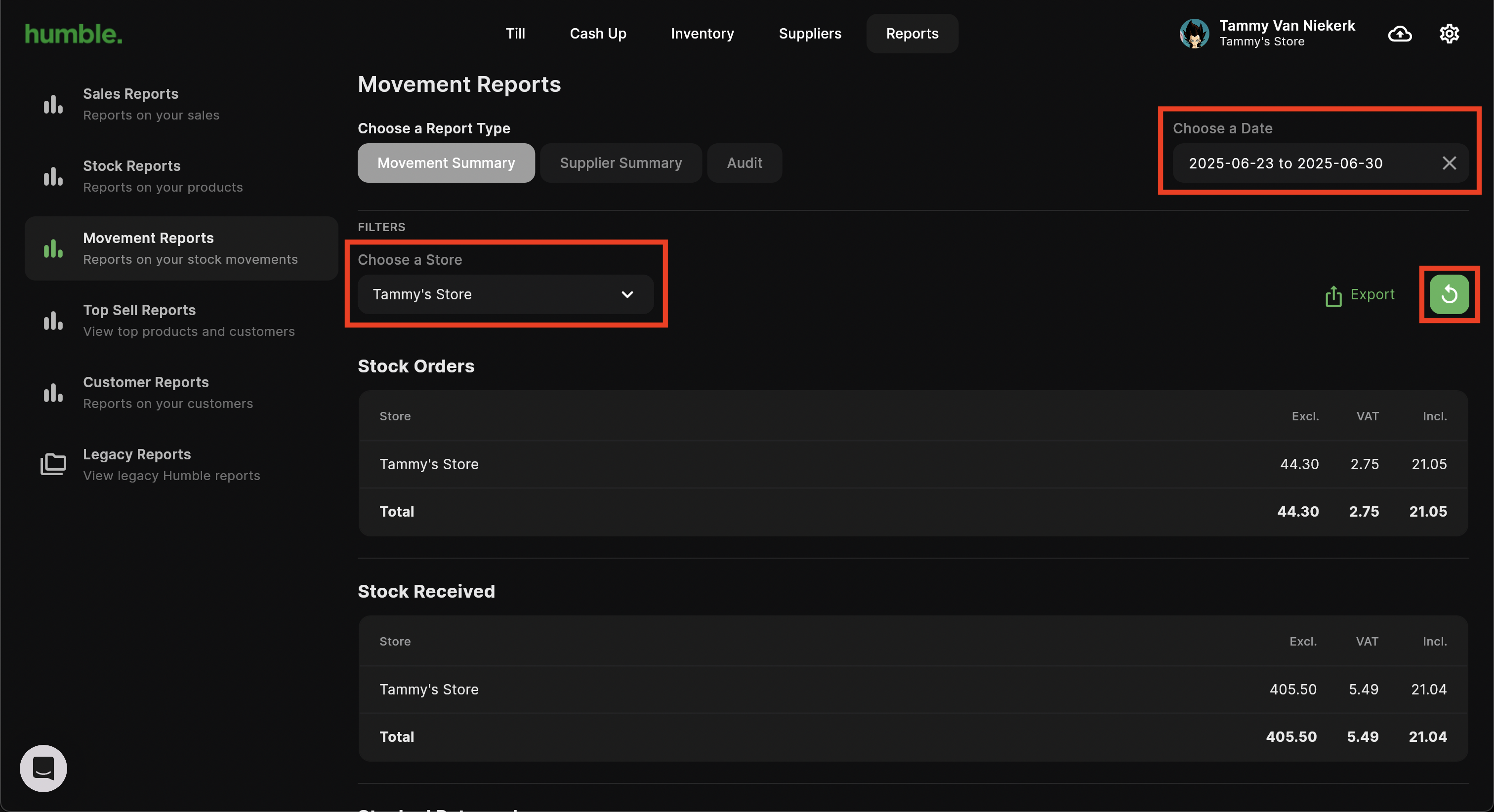Click the Total row label in Stock Received

(x=397, y=737)
